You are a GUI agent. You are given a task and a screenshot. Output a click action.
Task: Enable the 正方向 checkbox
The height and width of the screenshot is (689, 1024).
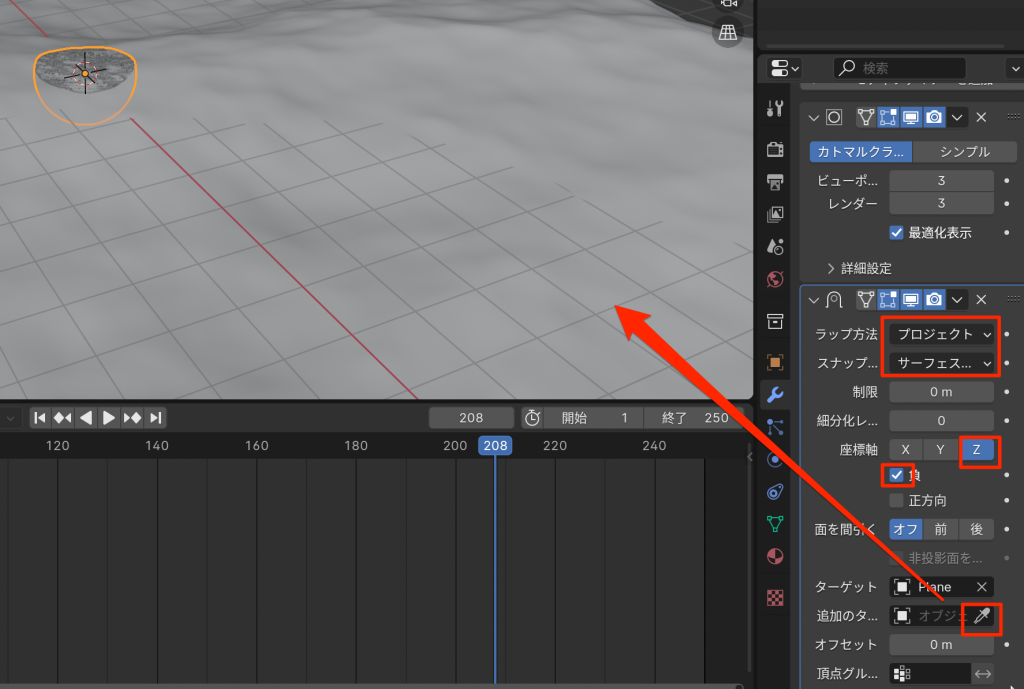[897, 500]
